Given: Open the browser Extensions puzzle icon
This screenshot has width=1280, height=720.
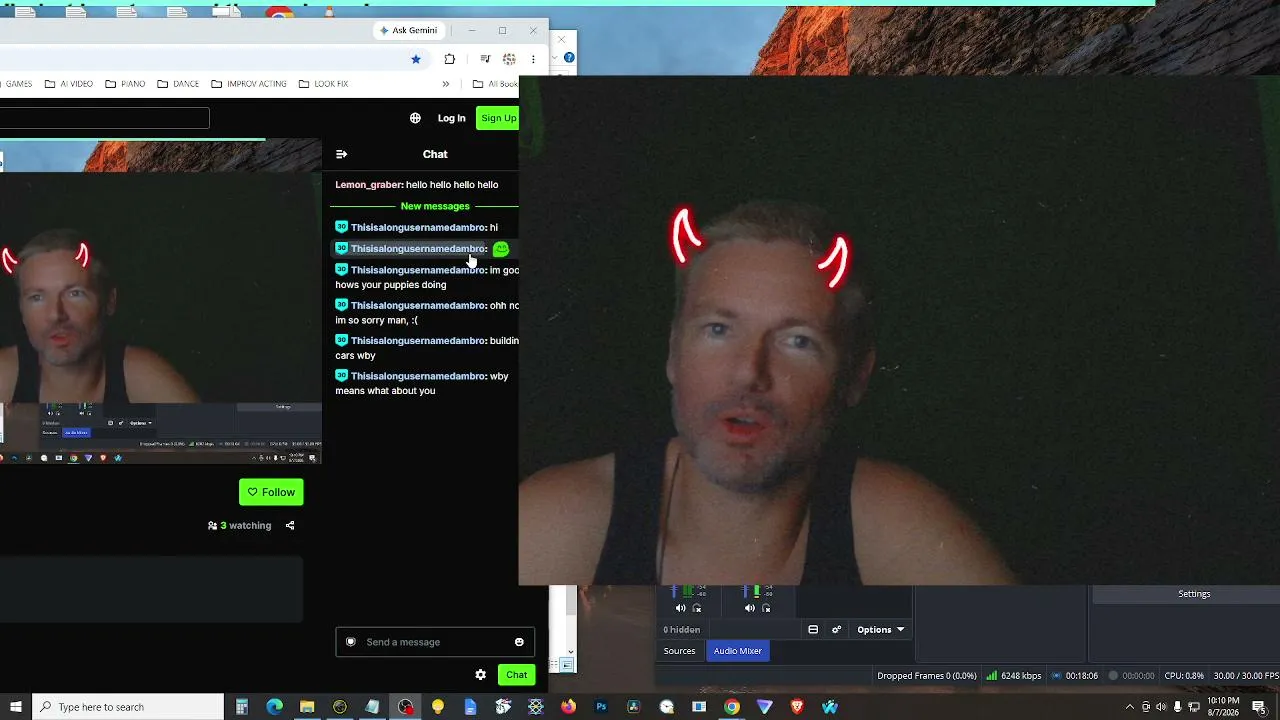Looking at the screenshot, I should pos(449,59).
